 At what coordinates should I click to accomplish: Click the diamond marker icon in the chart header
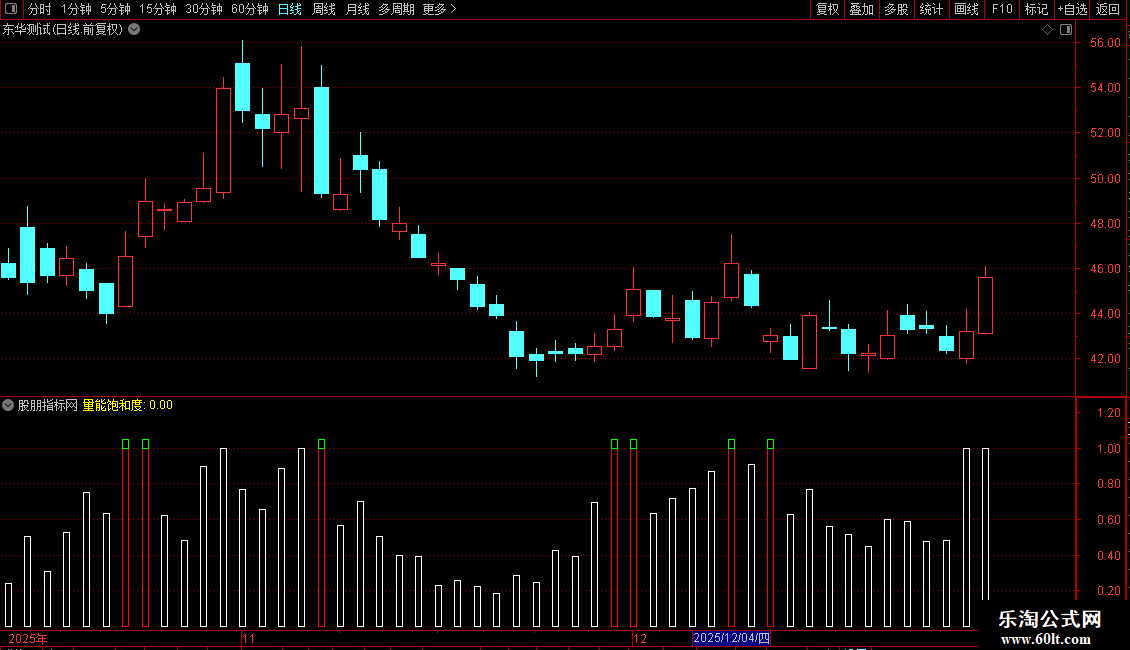pos(1048,30)
